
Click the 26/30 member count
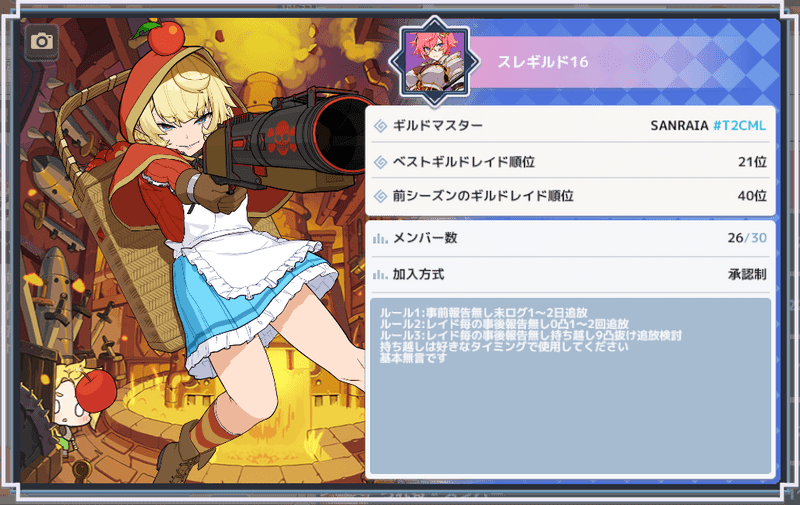click(x=747, y=238)
